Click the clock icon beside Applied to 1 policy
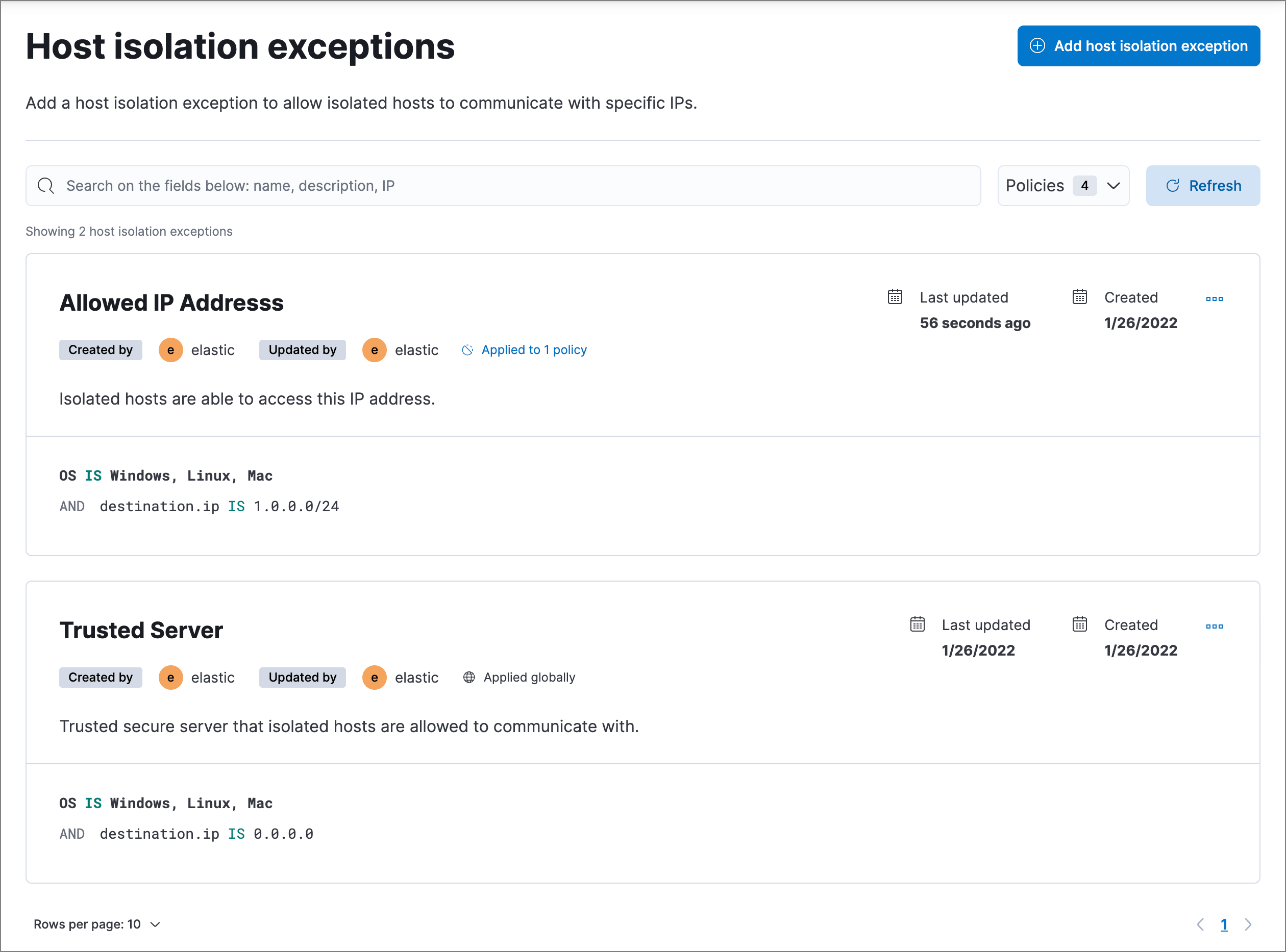This screenshot has height=952, width=1286. [x=467, y=349]
